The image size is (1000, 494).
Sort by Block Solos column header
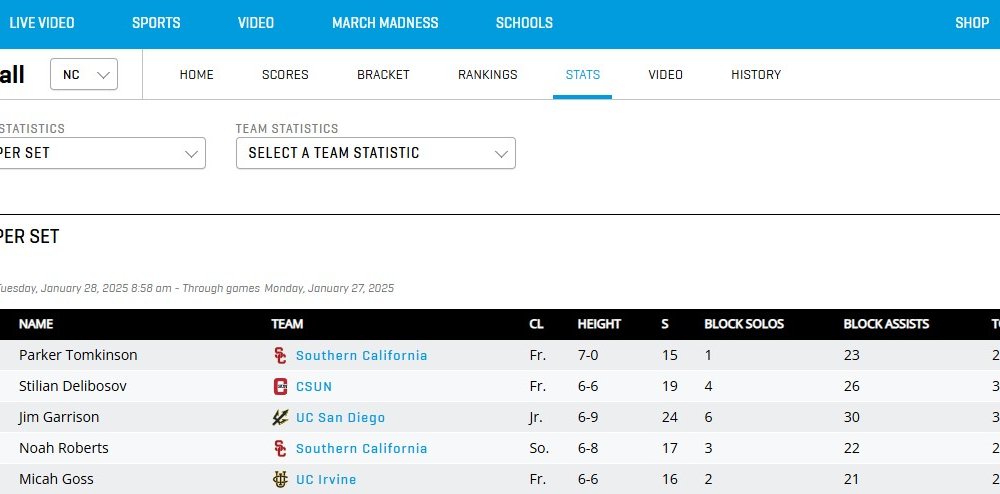click(x=744, y=324)
